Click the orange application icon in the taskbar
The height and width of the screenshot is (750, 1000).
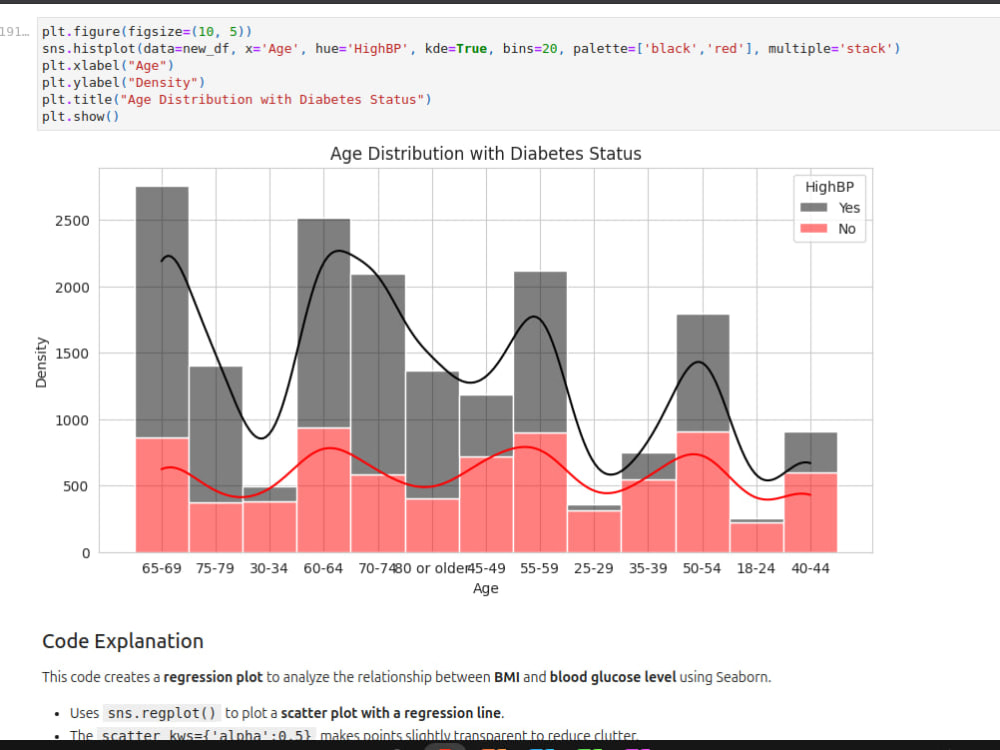point(492,746)
